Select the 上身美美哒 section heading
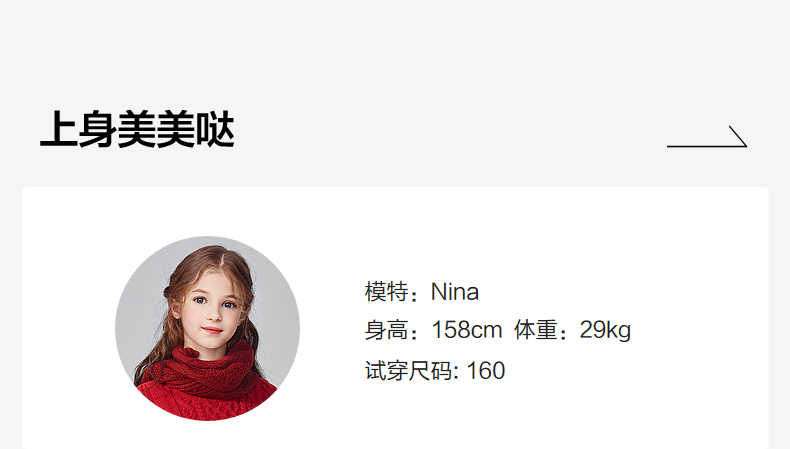The image size is (790, 449). (x=137, y=130)
